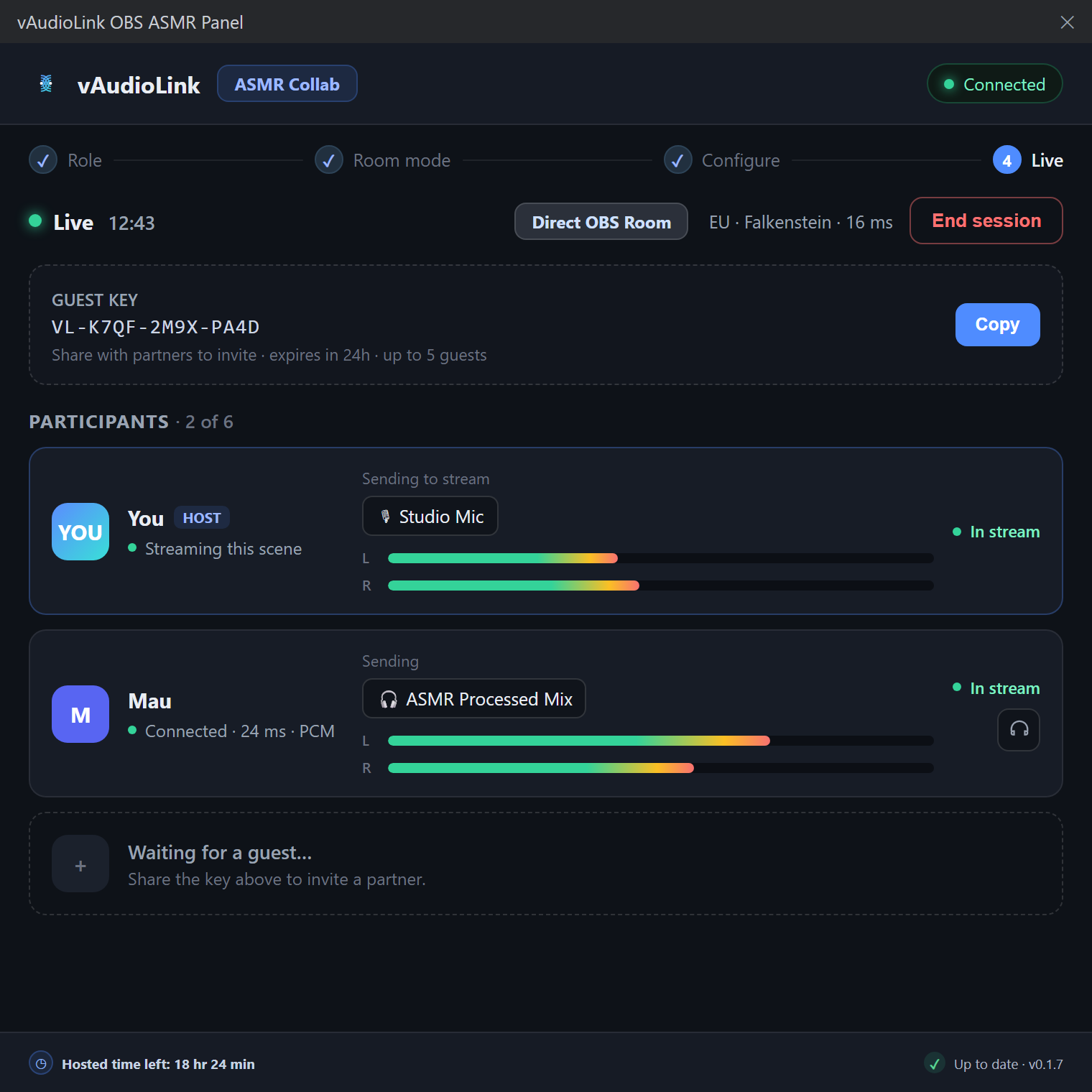Copy the guest key
Screen dimensions: 1092x1092
pyautogui.click(x=997, y=325)
